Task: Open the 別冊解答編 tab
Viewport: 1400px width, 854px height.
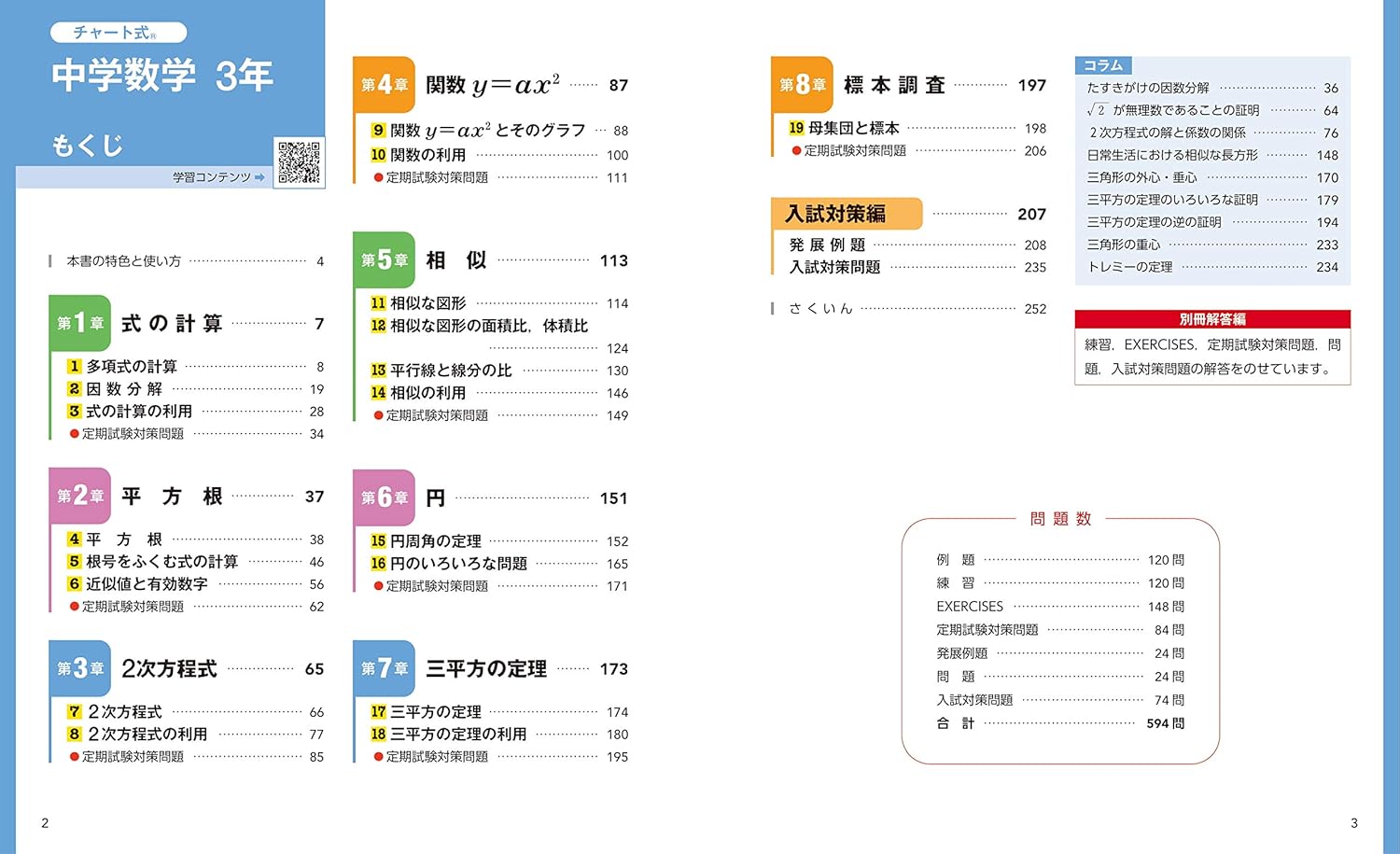Action: pos(1211,318)
